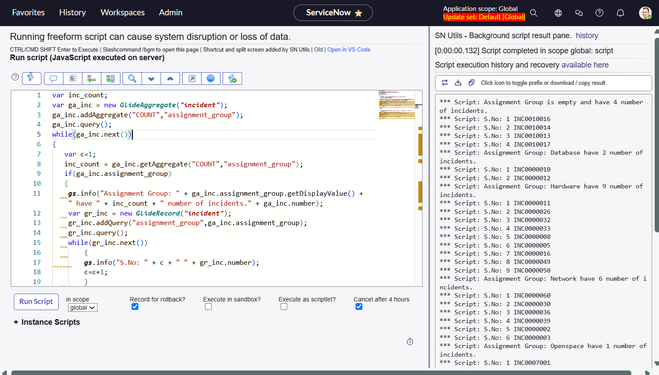
Task: Open the globe scope picker icon
Action: (x=558, y=13)
